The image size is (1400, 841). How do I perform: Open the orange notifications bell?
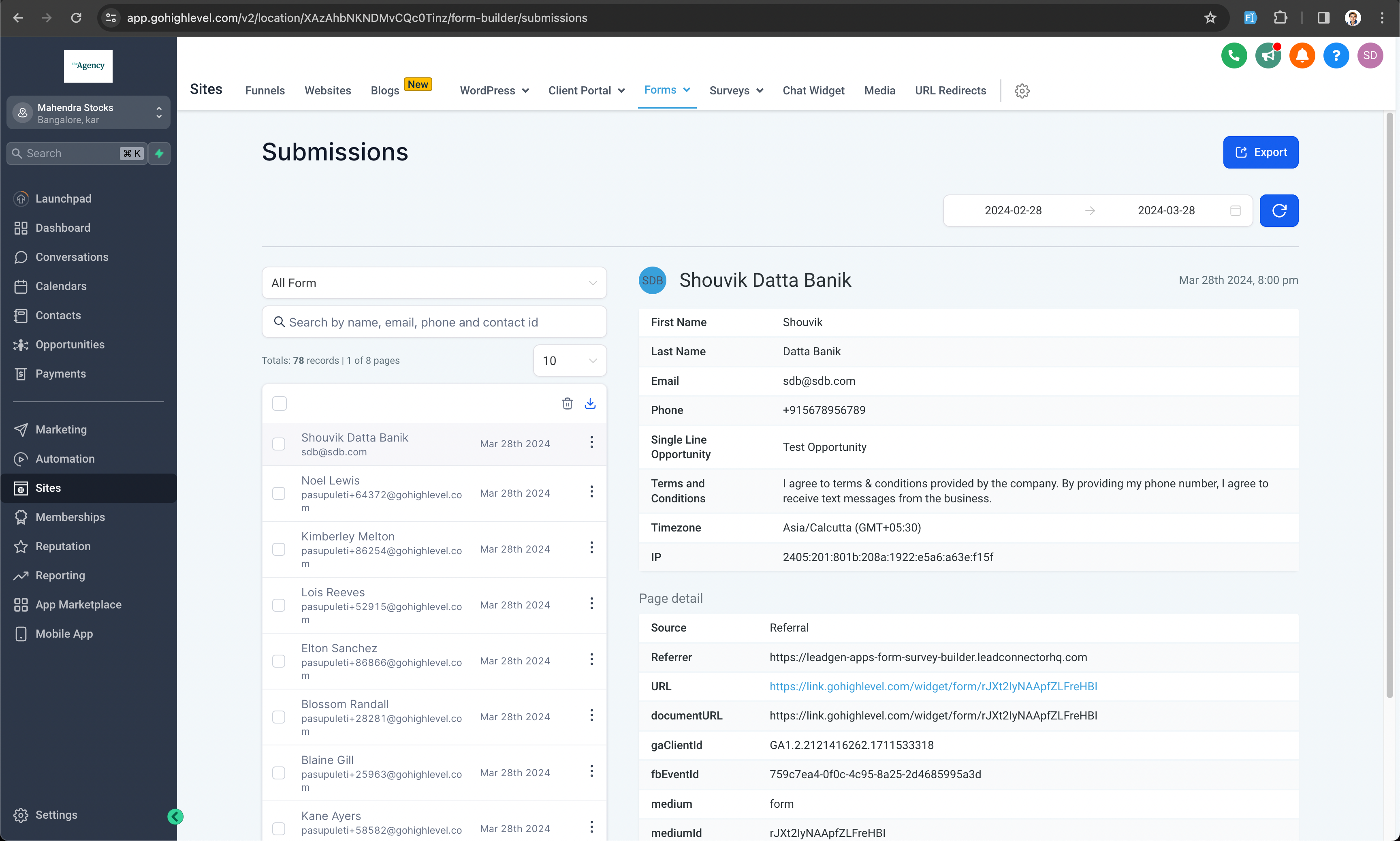tap(1302, 55)
